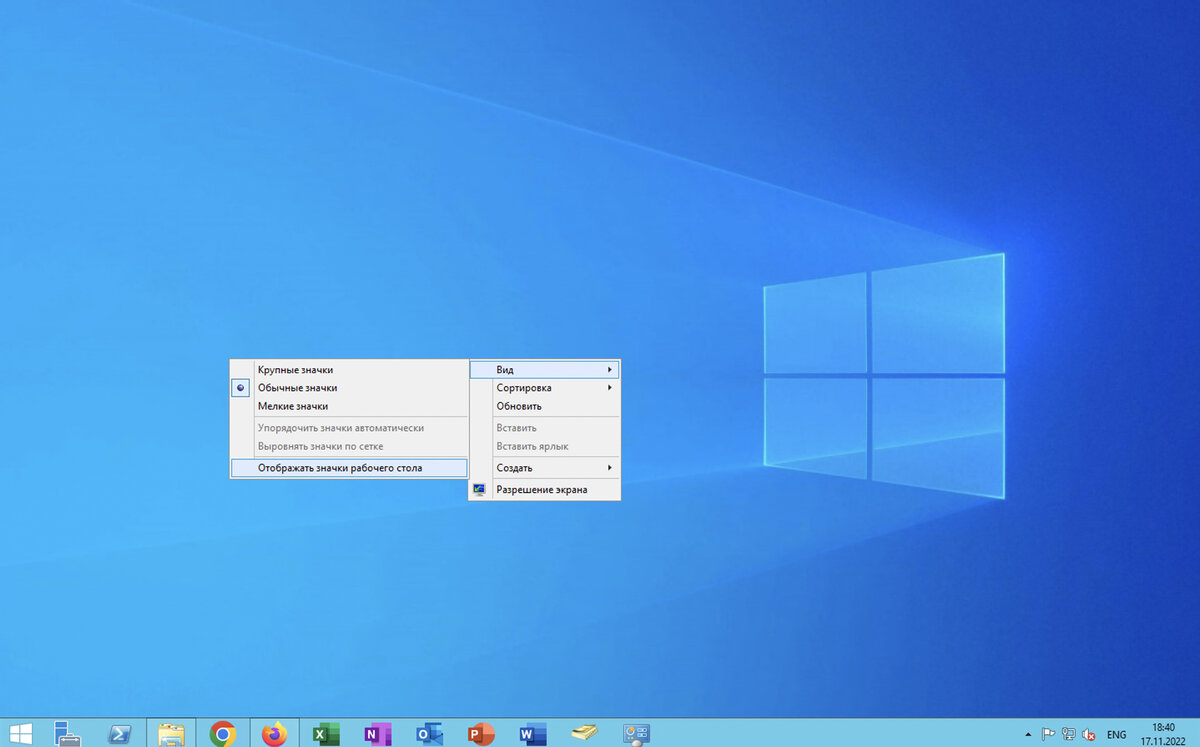
Task: Open Control Panel from taskbar
Action: 637,734
